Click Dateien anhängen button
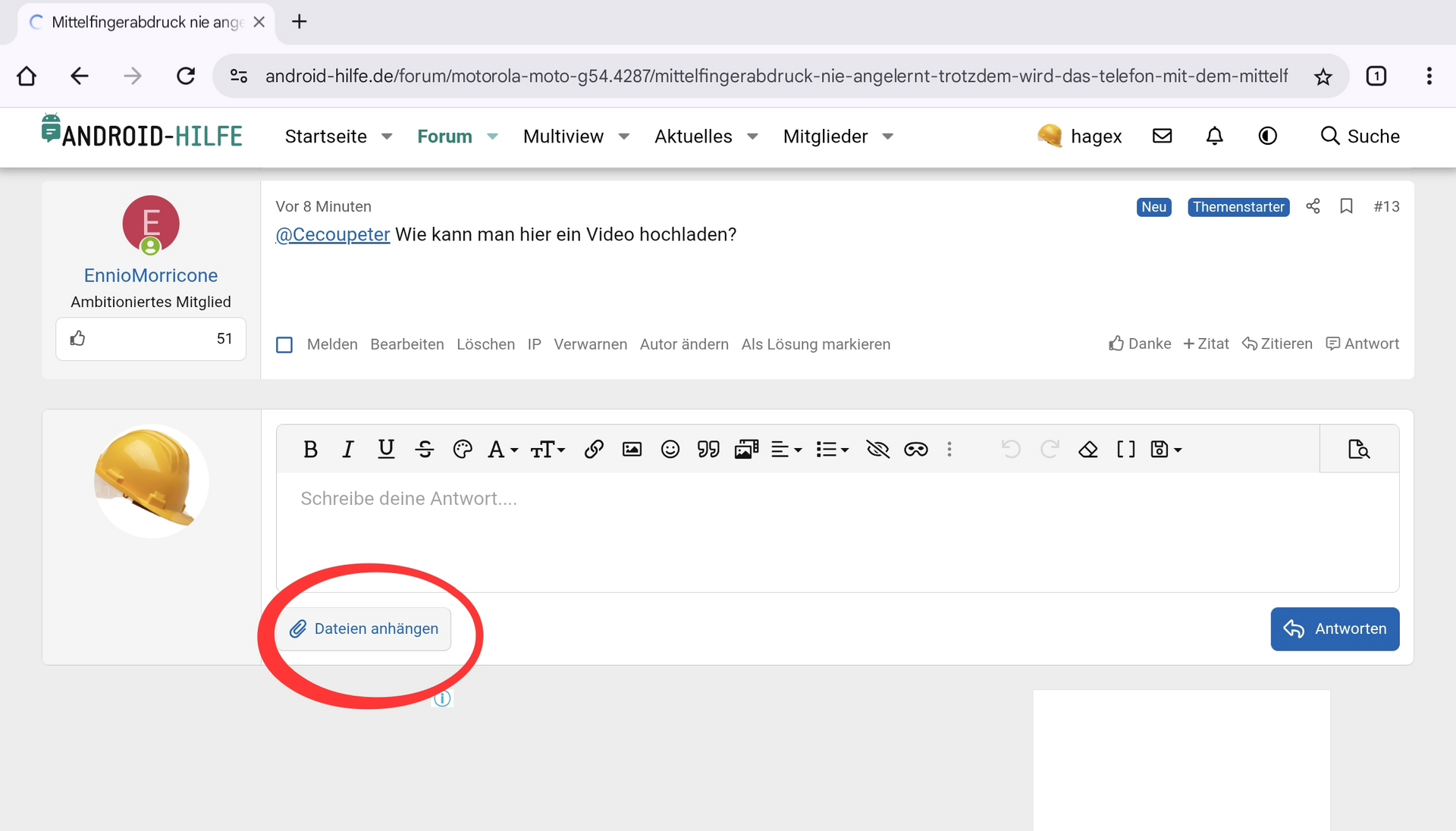Viewport: 1456px width, 831px height. [x=364, y=629]
